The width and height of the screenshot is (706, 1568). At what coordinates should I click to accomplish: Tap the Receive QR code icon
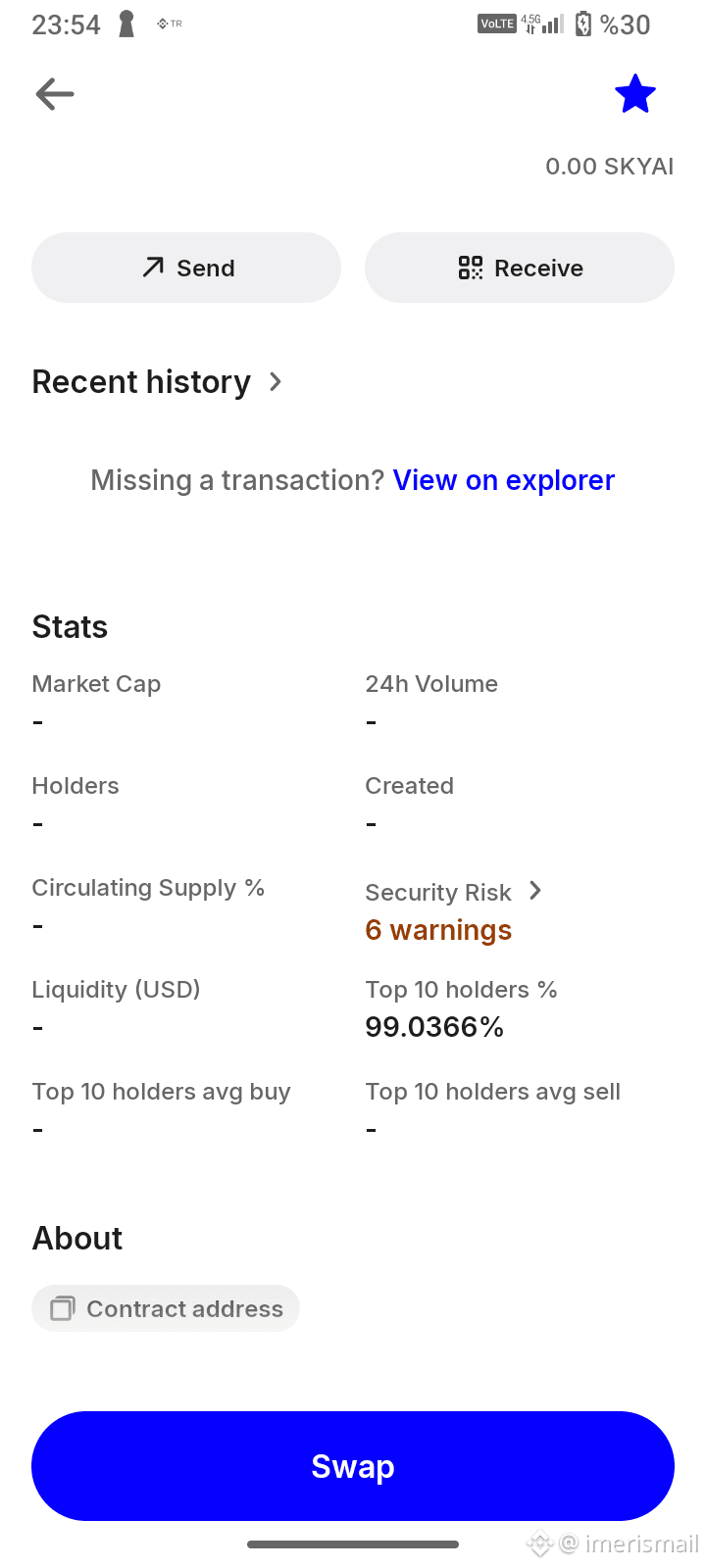click(471, 268)
